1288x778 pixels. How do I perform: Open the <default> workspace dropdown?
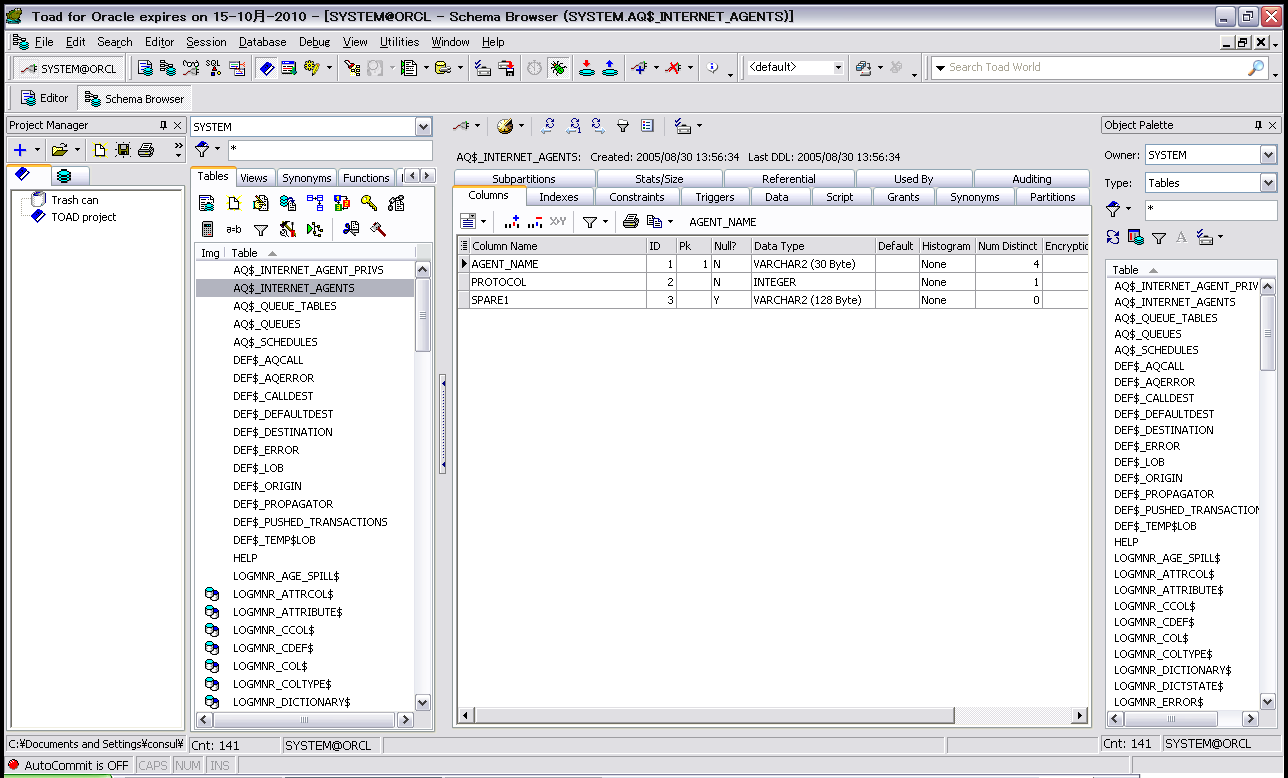[x=838, y=68]
